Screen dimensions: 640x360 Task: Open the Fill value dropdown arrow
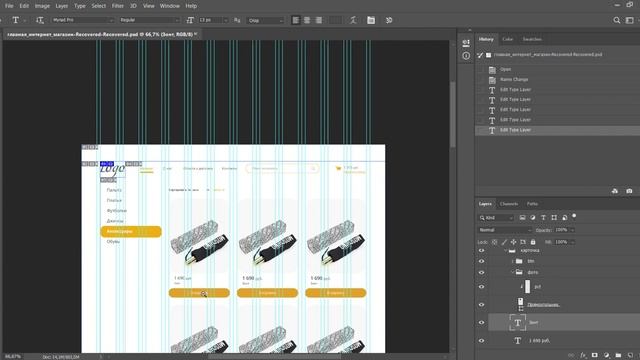tap(572, 242)
